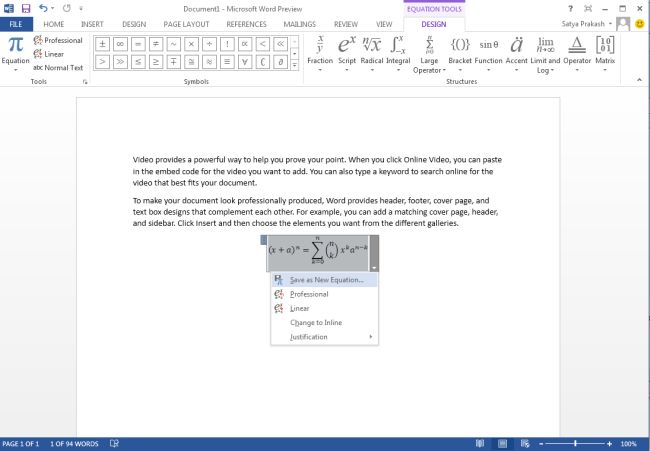Open the Matrix structures dropdown
Viewport: 650px width, 451px height.
click(605, 54)
